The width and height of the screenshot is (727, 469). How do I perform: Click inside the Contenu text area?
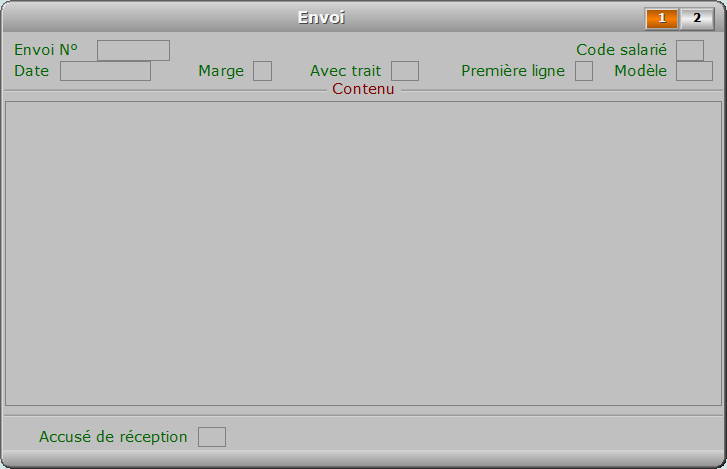pyautogui.click(x=364, y=254)
